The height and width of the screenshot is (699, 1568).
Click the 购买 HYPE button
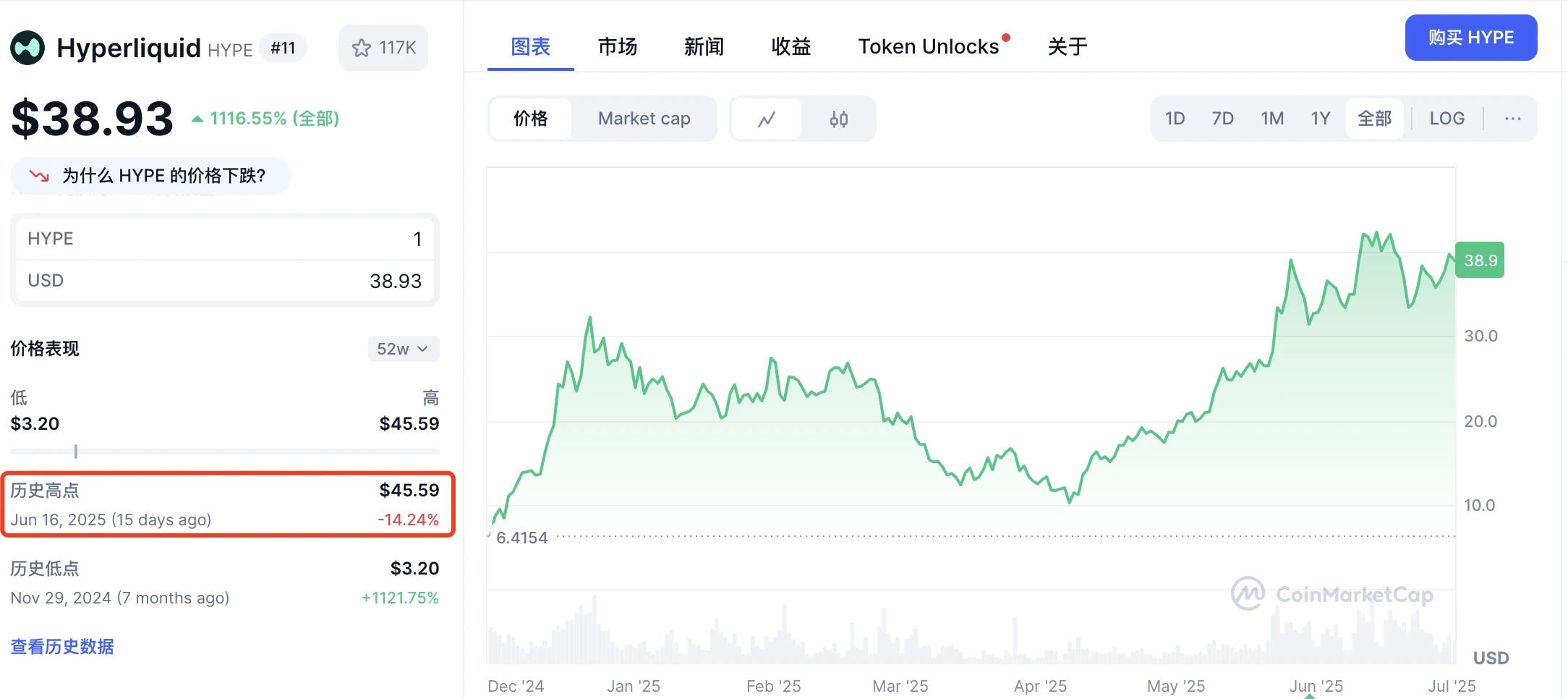1470,37
